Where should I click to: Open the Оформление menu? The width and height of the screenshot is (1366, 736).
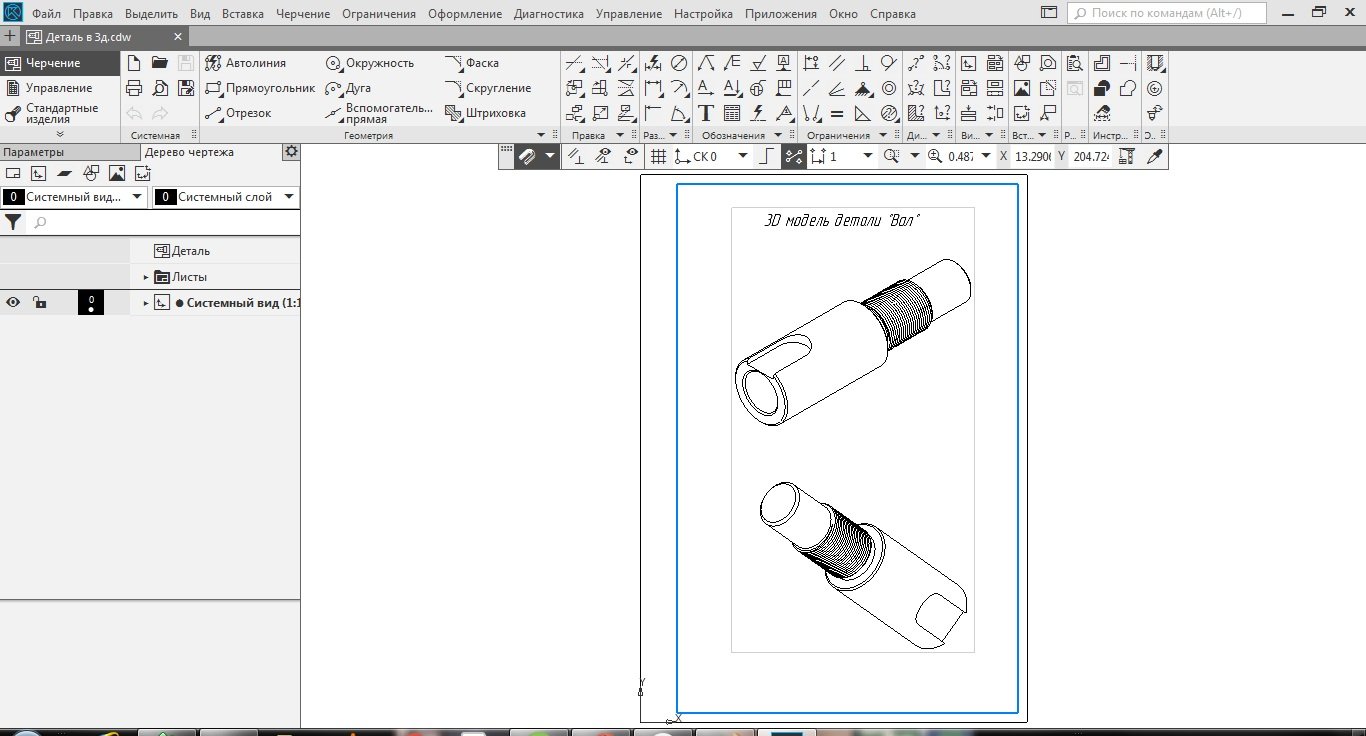coord(464,14)
